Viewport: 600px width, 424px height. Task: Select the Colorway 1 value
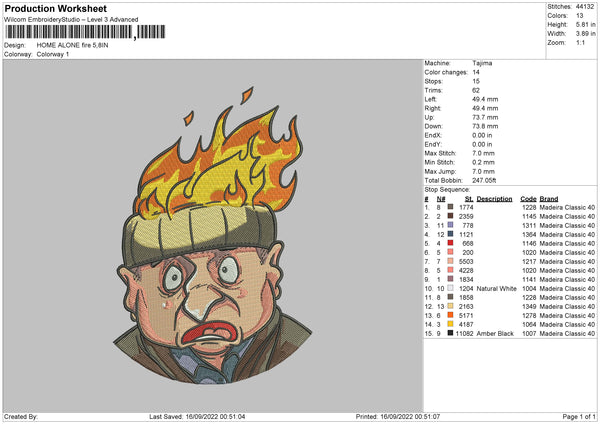(x=53, y=54)
